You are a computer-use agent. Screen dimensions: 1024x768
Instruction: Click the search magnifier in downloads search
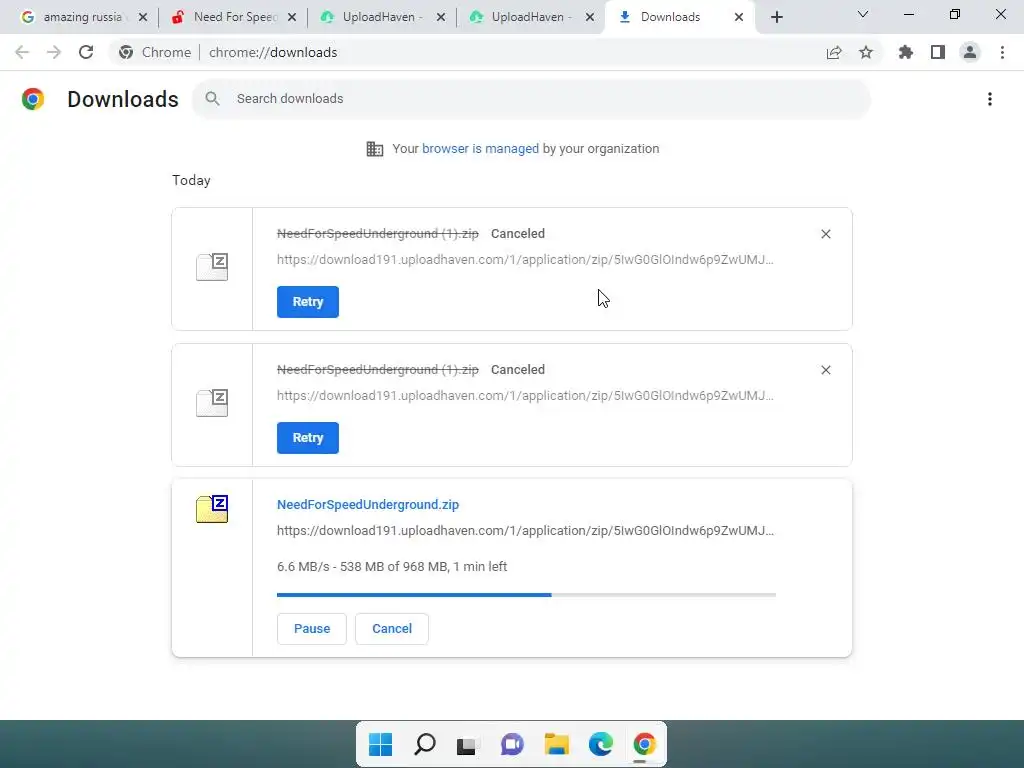[212, 99]
